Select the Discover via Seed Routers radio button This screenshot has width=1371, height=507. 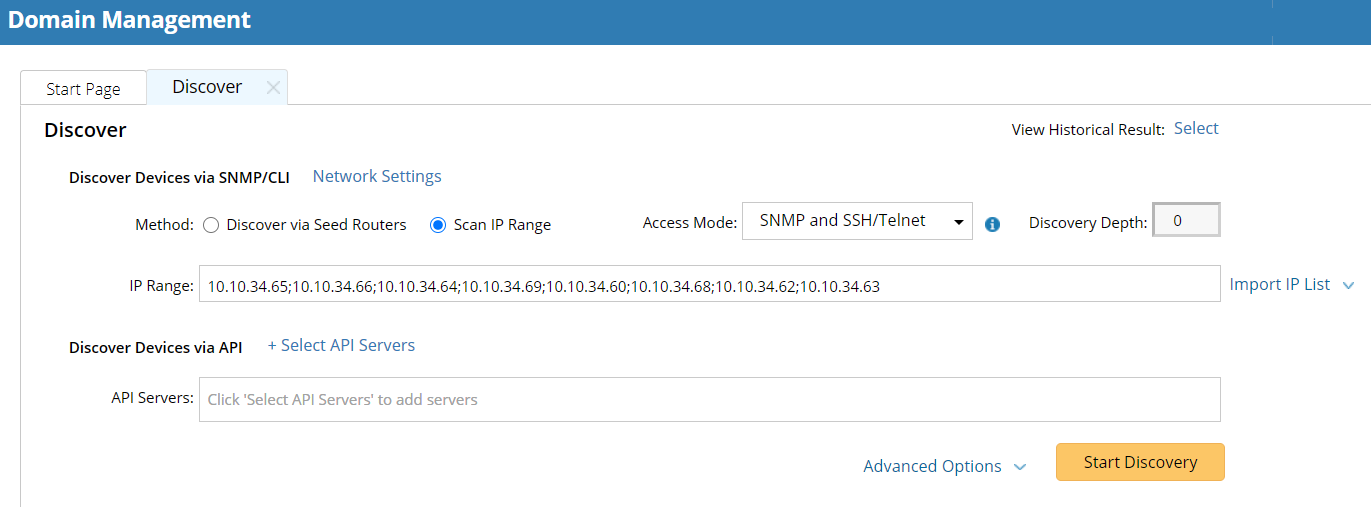[211, 225]
